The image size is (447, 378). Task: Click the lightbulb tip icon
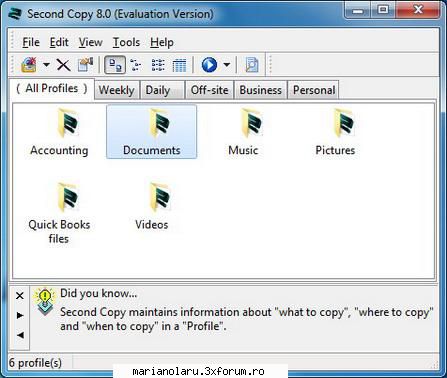pos(45,302)
